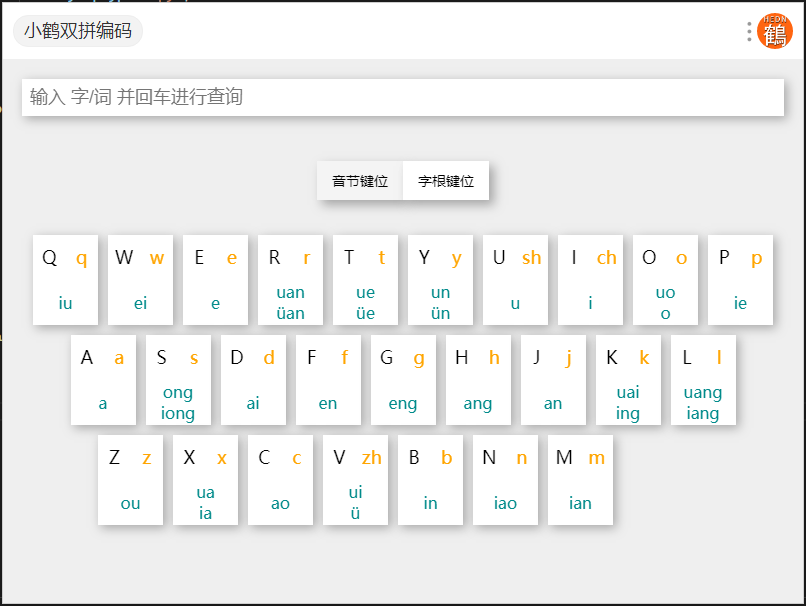This screenshot has height=606, width=806.
Task: Switch to the 字根键位 tab
Action: coord(446,181)
